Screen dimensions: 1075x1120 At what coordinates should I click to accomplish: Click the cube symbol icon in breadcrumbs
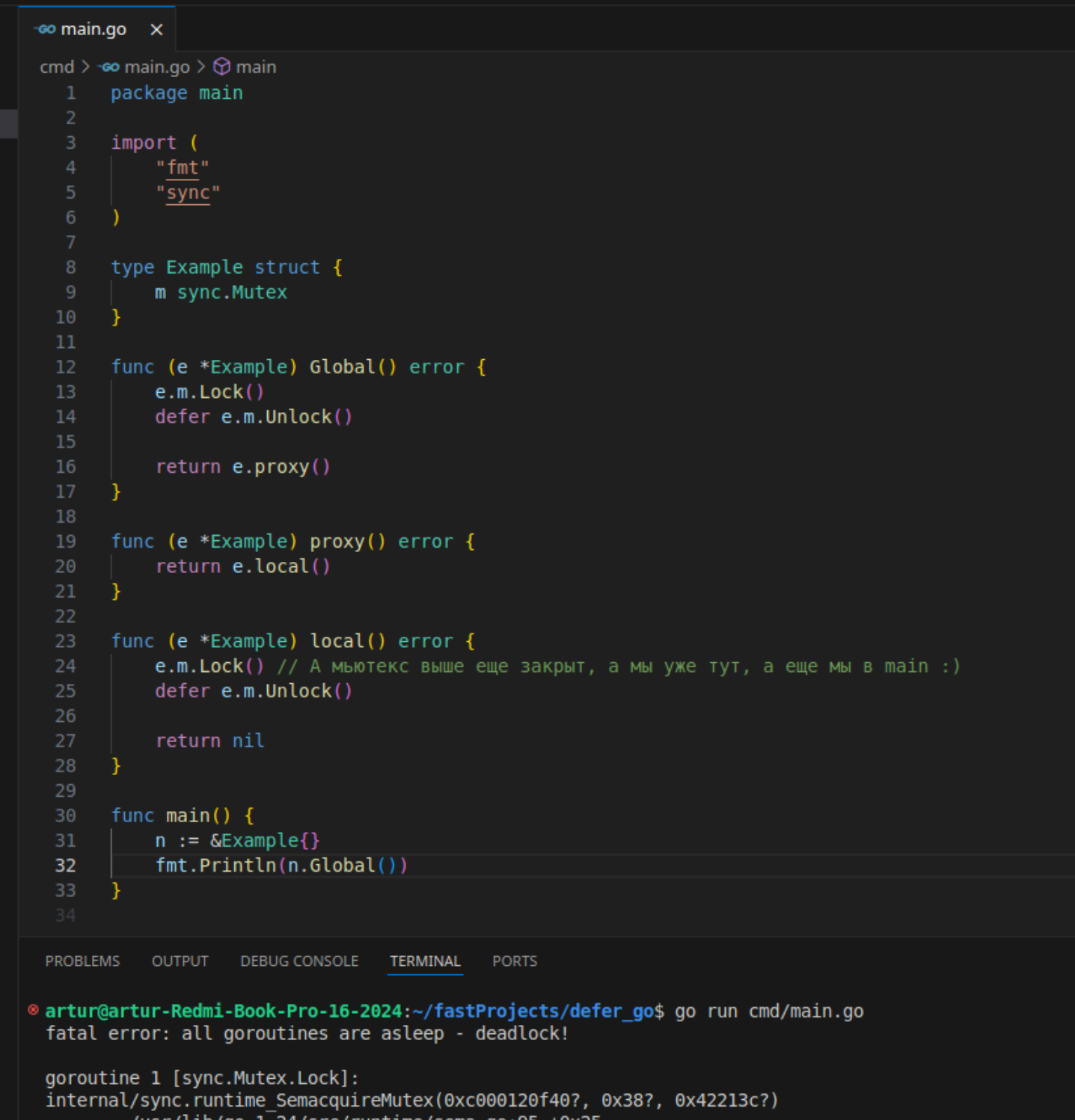pos(221,67)
